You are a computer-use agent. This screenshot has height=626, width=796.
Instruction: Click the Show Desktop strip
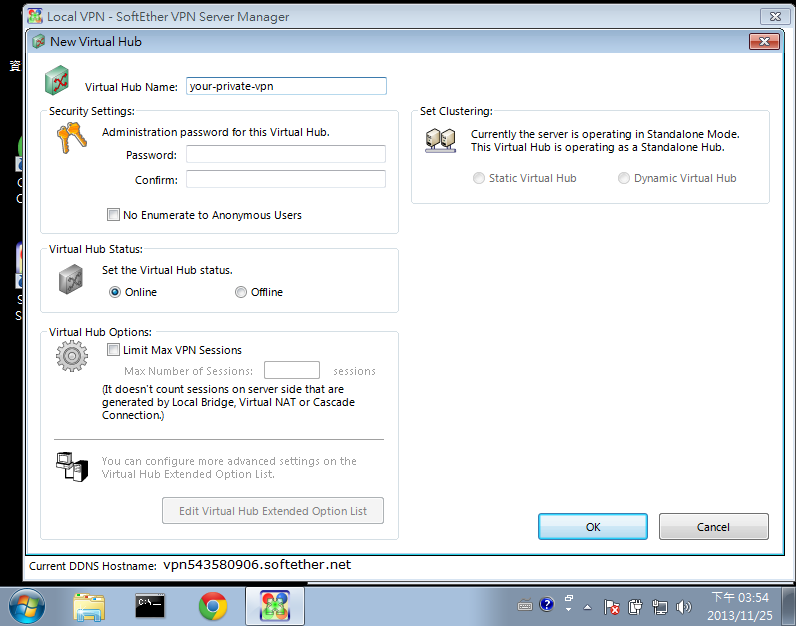point(788,606)
